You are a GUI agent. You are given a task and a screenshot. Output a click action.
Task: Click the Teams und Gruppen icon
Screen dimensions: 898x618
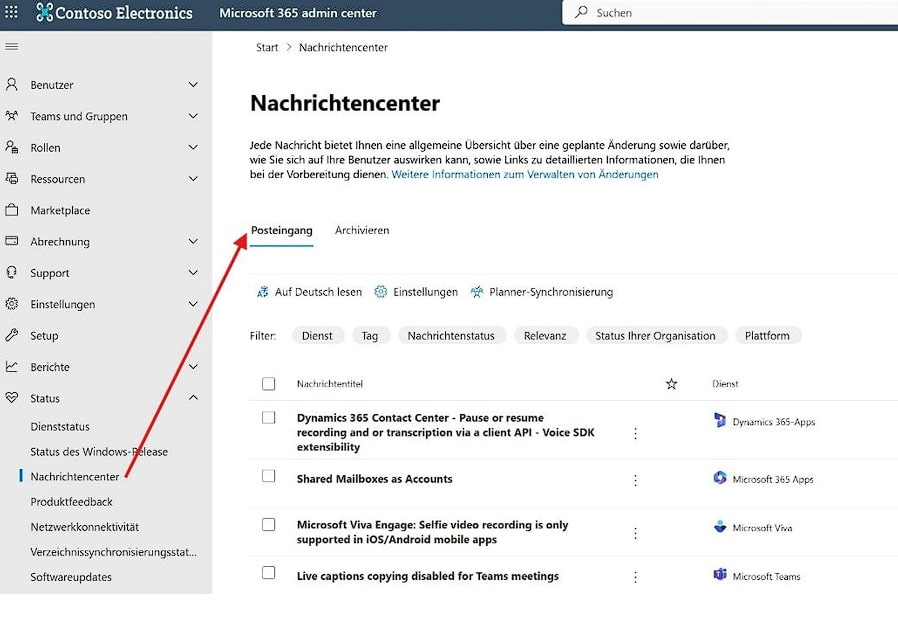tap(11, 116)
